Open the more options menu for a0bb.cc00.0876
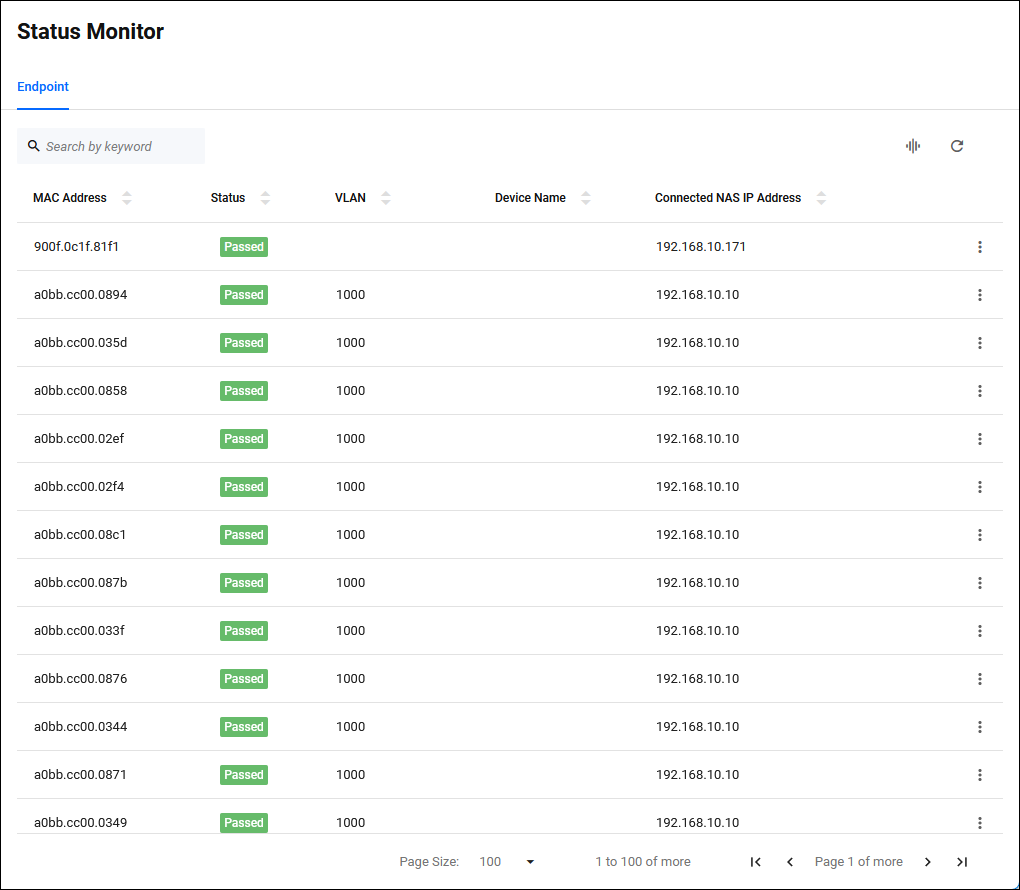The image size is (1020, 890). pyautogui.click(x=980, y=679)
